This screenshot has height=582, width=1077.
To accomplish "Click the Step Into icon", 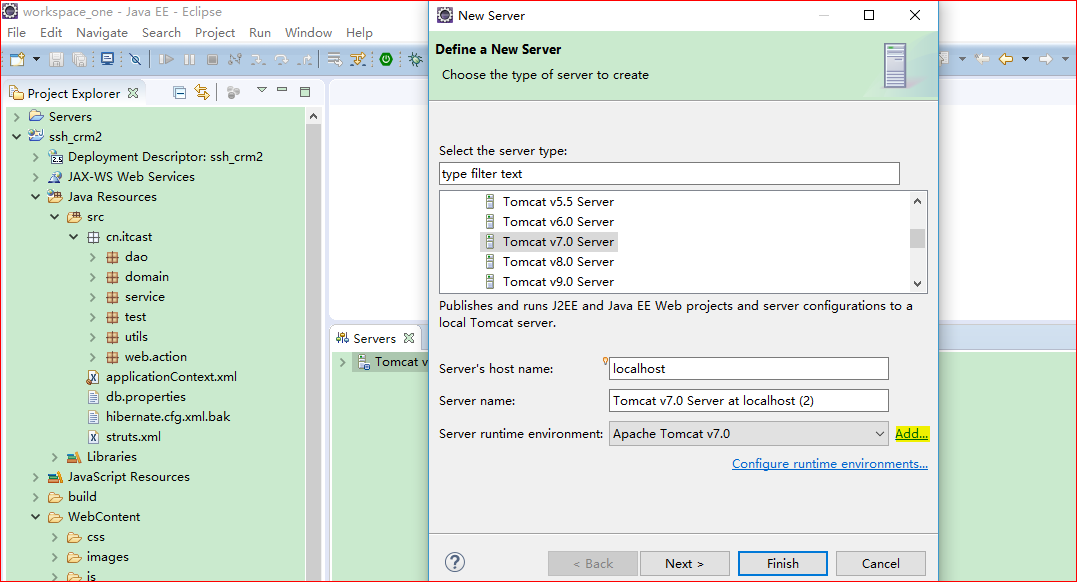I will (x=258, y=60).
